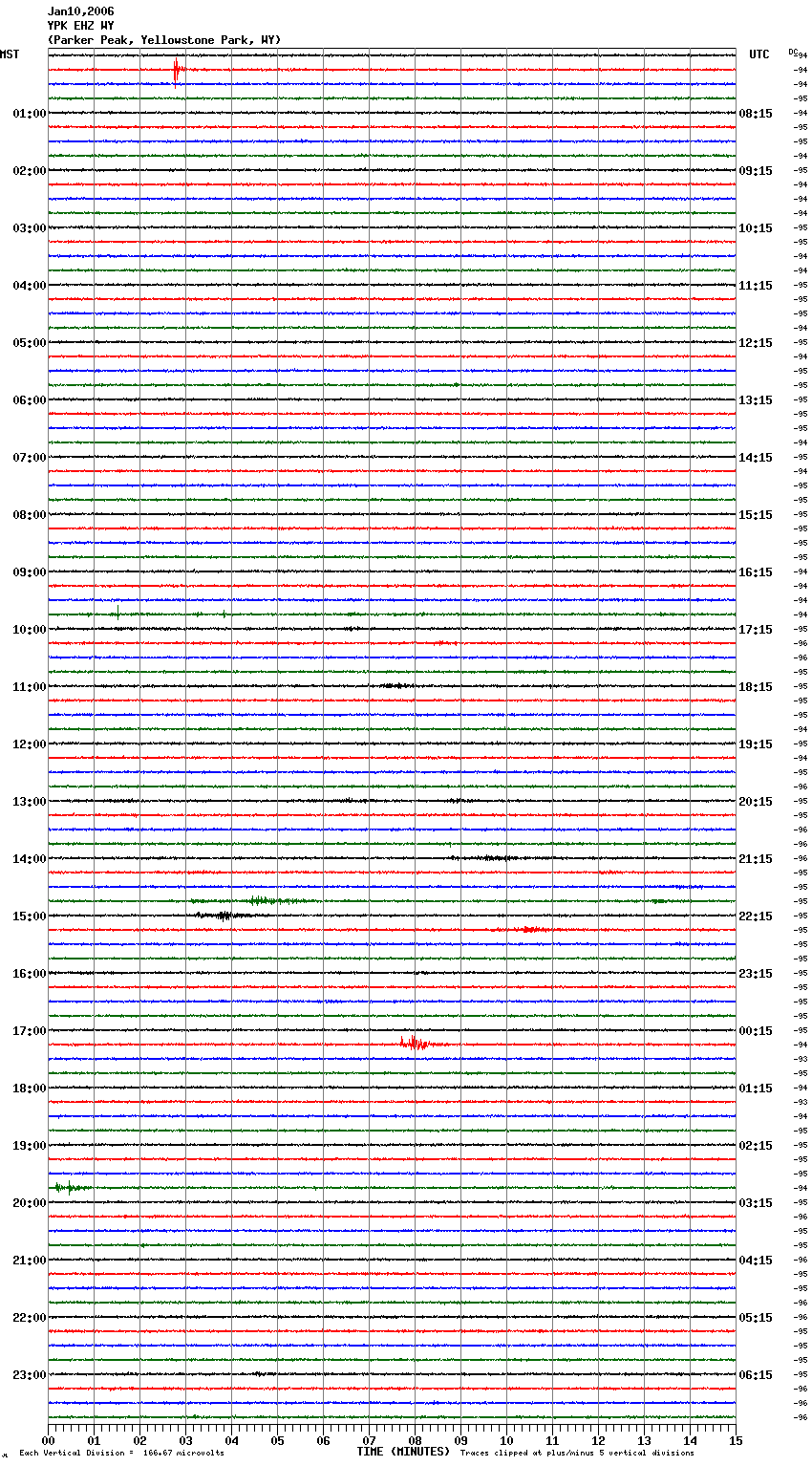
Task: Click the 20:15 UTC time label
Action: [756, 802]
